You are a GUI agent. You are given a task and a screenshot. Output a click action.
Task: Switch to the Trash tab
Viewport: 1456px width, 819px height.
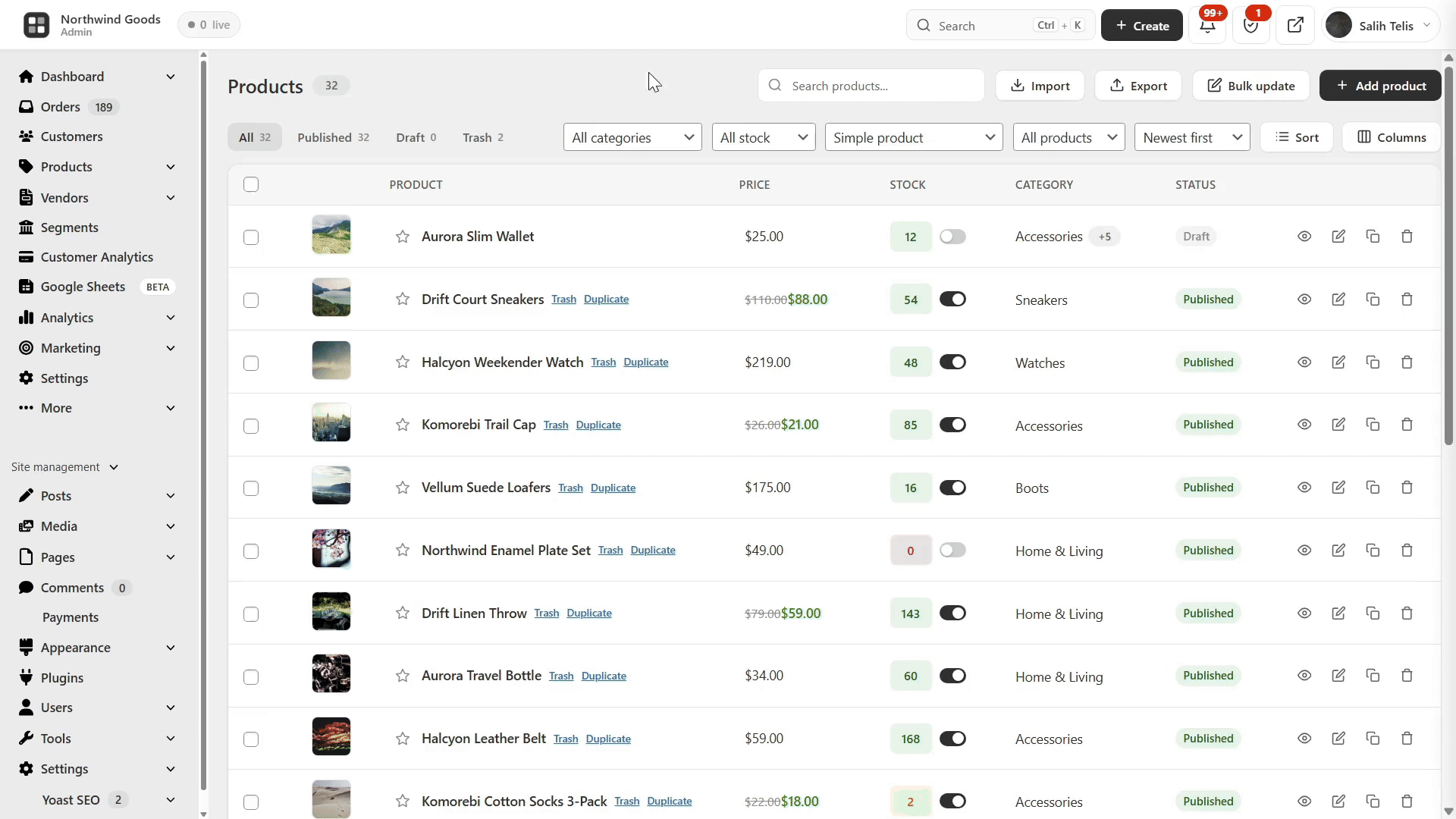point(483,137)
